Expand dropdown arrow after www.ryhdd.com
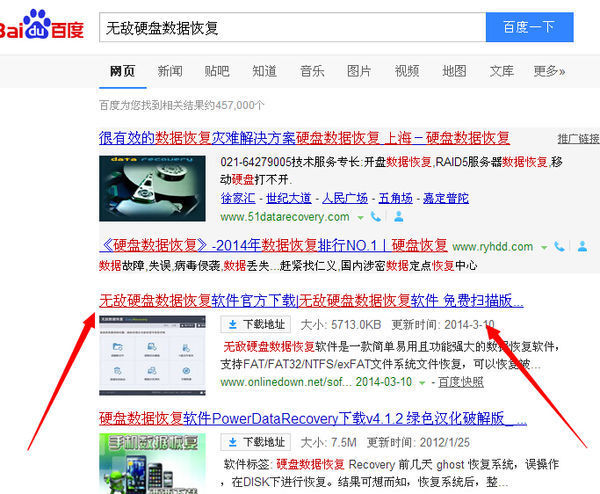The height and width of the screenshot is (494, 600). click(x=544, y=248)
